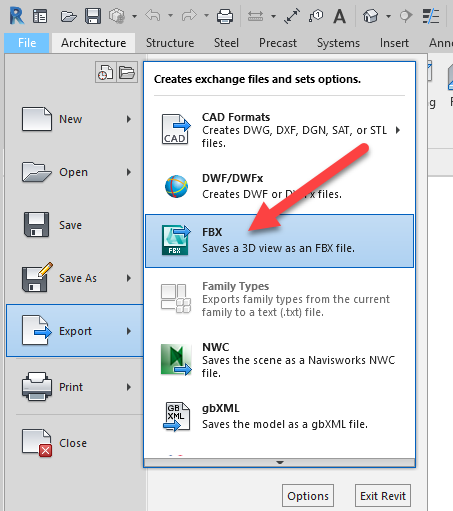Click the Thin Lines toolbar icon
Viewport: 453px width, 511px height.
coord(431,16)
